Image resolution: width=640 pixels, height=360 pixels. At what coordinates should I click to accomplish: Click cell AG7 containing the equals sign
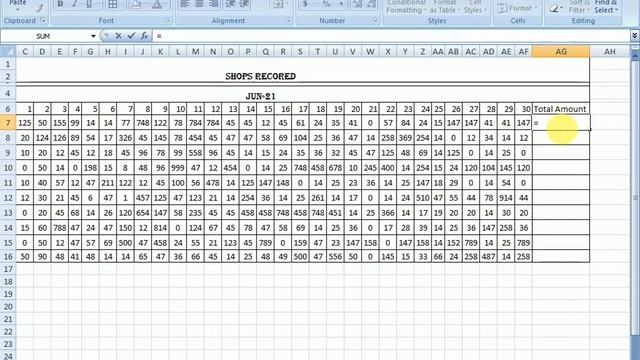point(561,123)
